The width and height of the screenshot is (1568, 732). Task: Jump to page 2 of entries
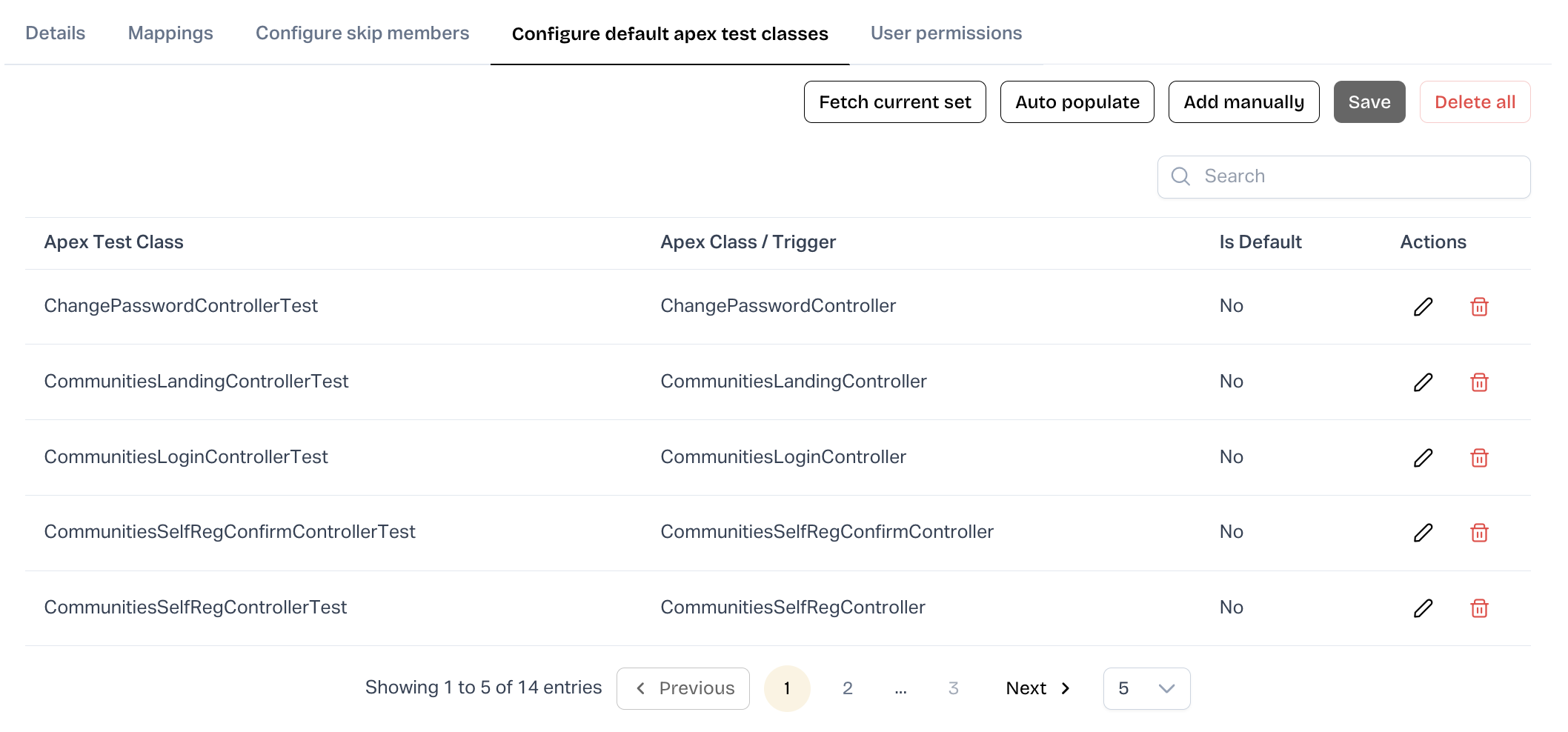point(847,688)
